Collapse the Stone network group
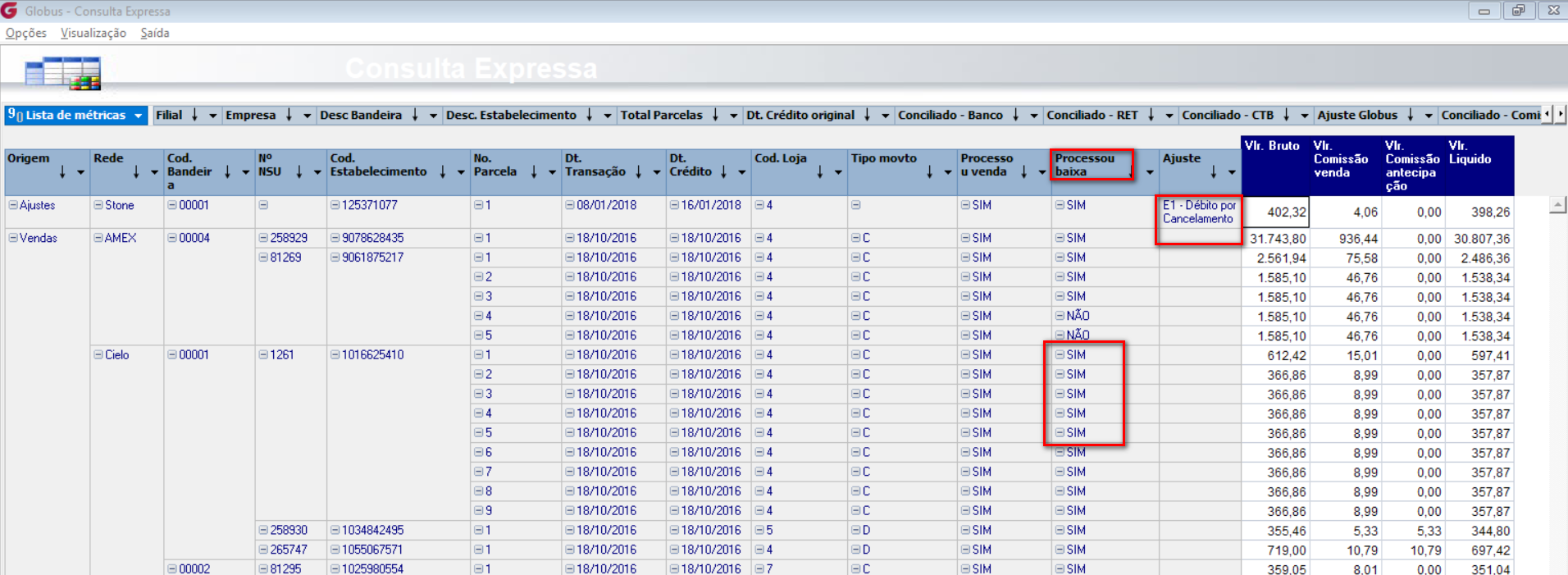Viewport: 1568px width, 575px height. pyautogui.click(x=98, y=205)
